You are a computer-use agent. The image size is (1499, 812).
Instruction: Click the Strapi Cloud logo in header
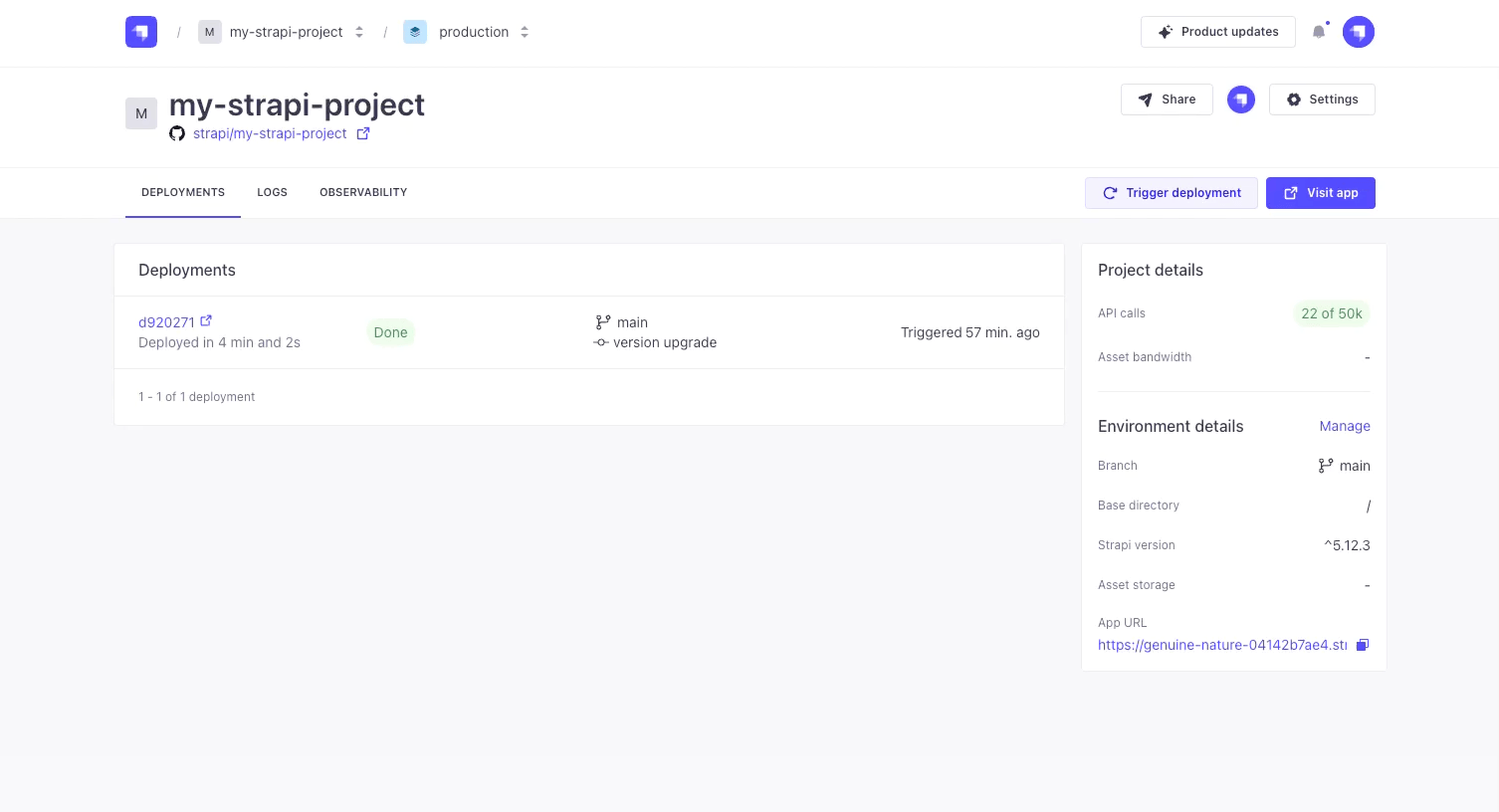(x=141, y=32)
